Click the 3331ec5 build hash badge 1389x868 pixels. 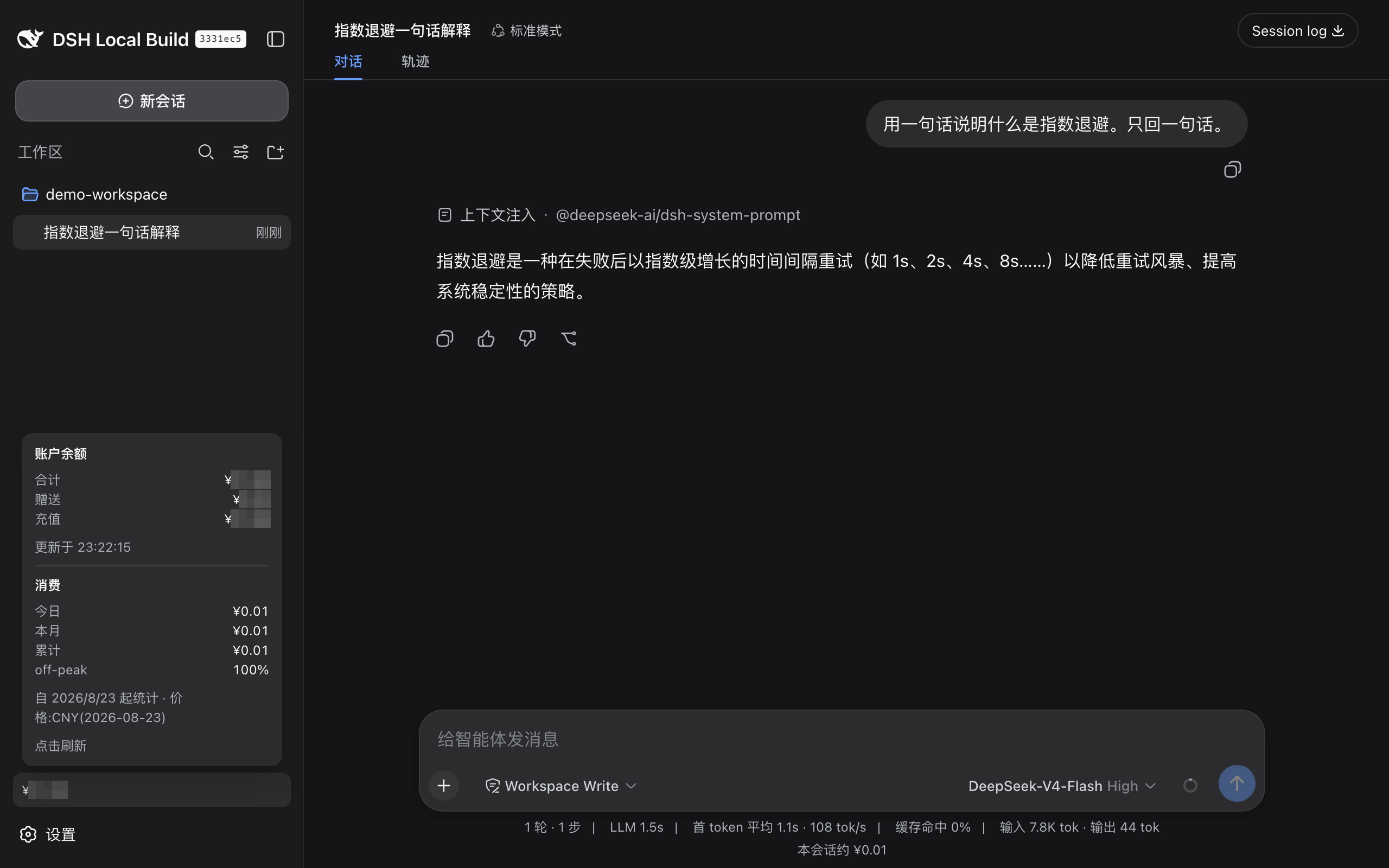(x=220, y=39)
